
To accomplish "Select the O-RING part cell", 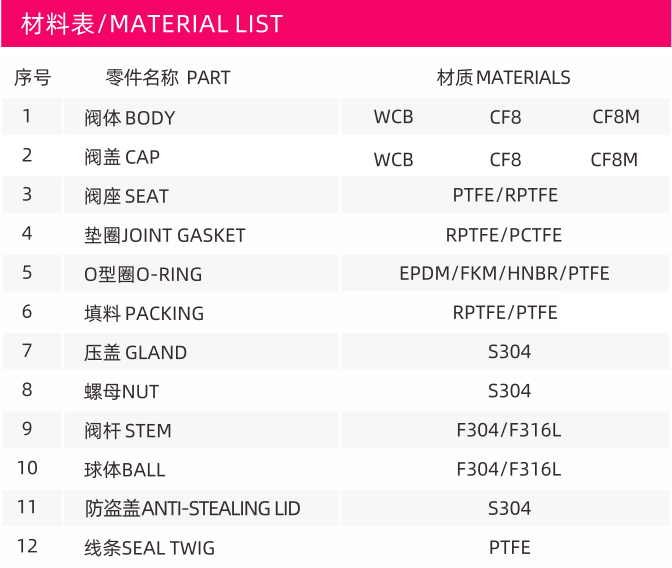I will (201, 273).
